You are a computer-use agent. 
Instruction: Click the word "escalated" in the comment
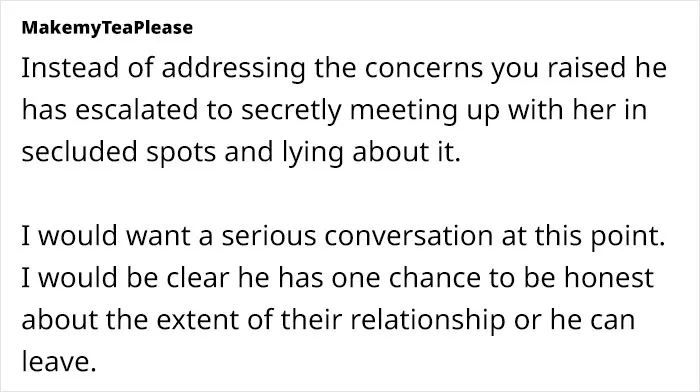136,110
